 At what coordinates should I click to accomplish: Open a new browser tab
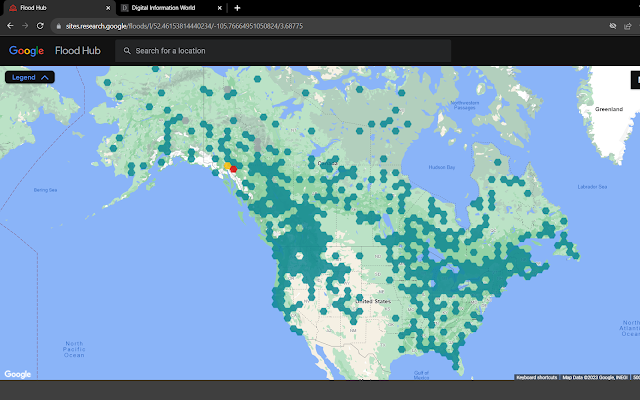[x=237, y=8]
